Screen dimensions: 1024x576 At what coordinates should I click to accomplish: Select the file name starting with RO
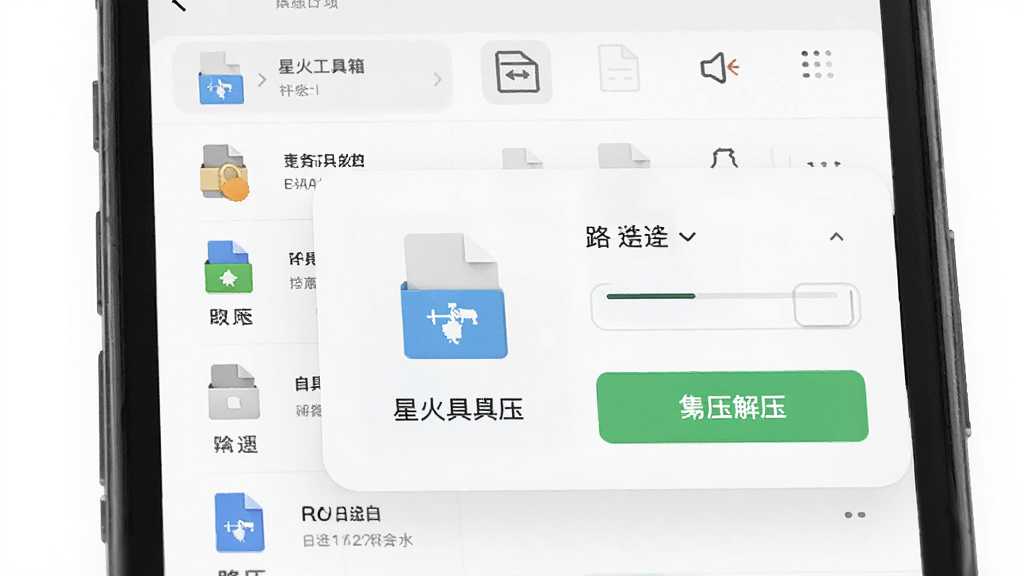tap(341, 514)
